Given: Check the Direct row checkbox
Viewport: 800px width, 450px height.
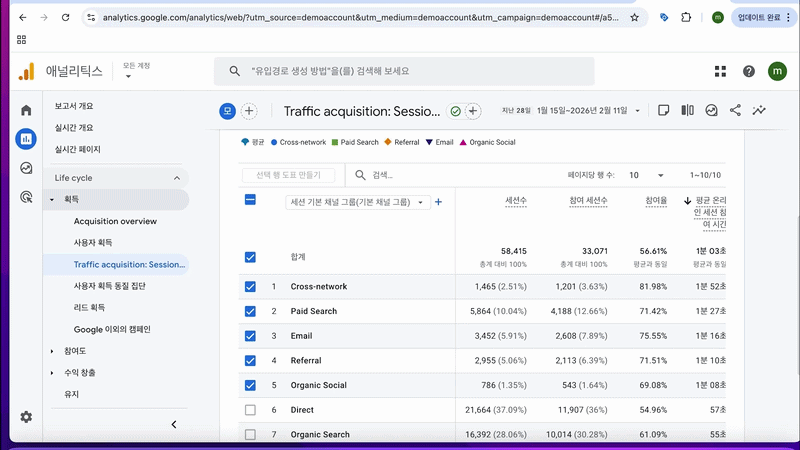Looking at the screenshot, I should 250,410.
